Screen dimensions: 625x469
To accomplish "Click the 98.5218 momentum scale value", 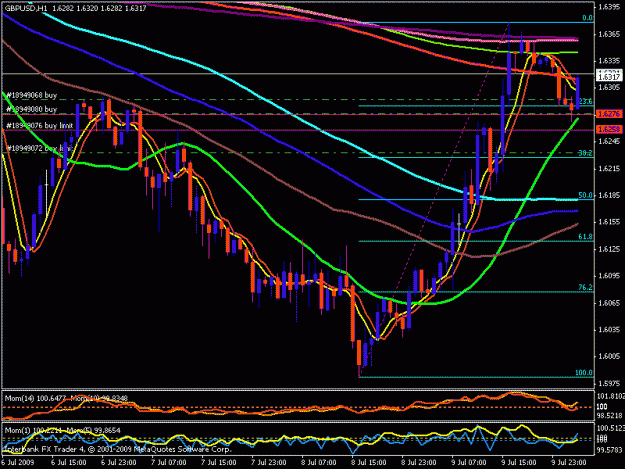I will pos(610,416).
